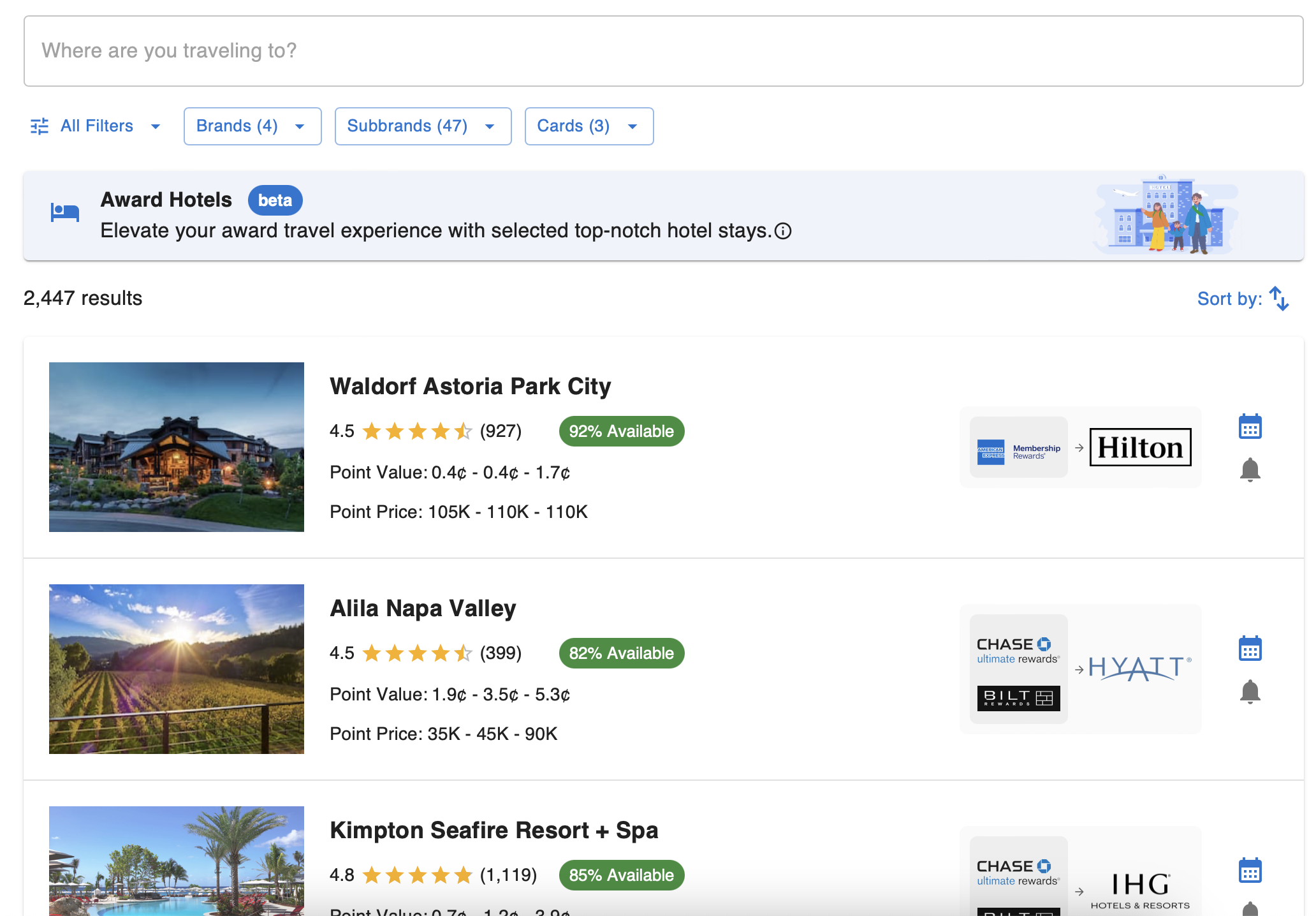Open the calendar icon for Alila Napa Valley

coord(1250,649)
